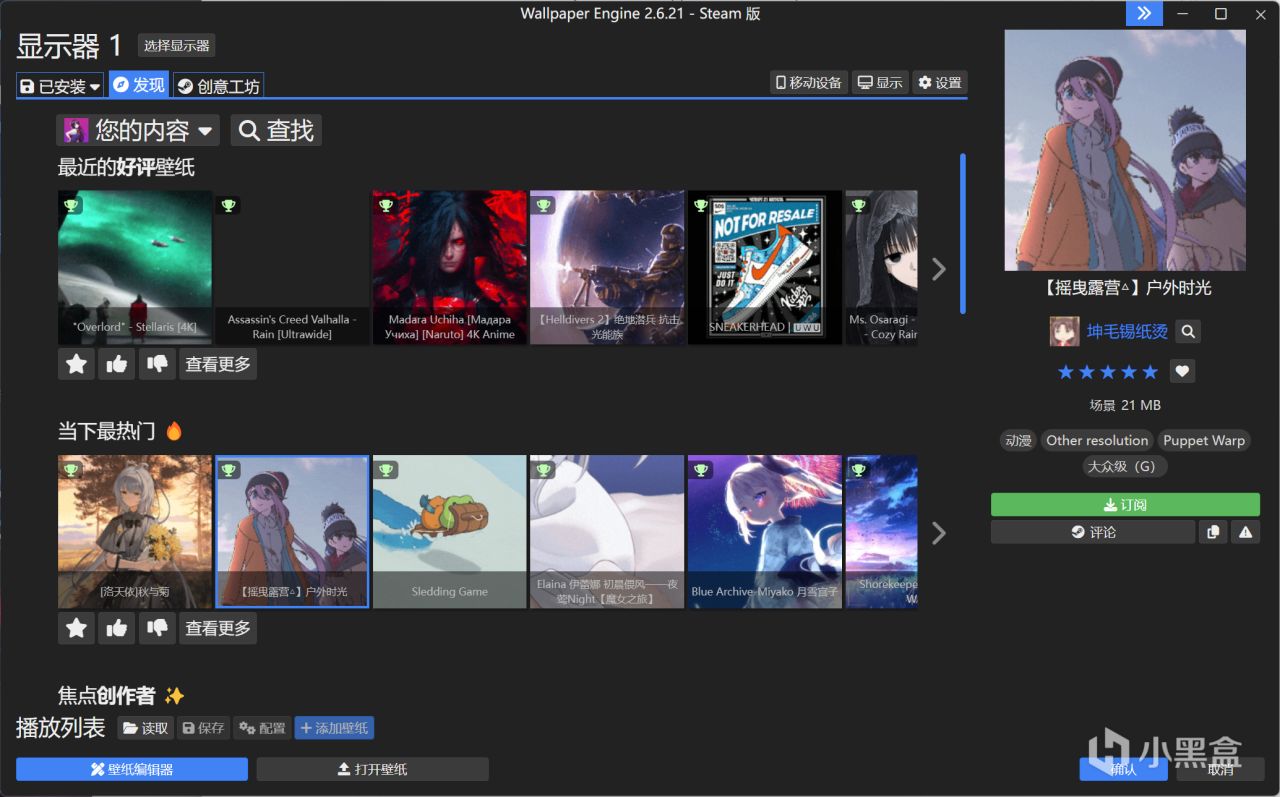The image size is (1280, 797).
Task: Click the 添加壁纸 button
Action: pos(334,728)
